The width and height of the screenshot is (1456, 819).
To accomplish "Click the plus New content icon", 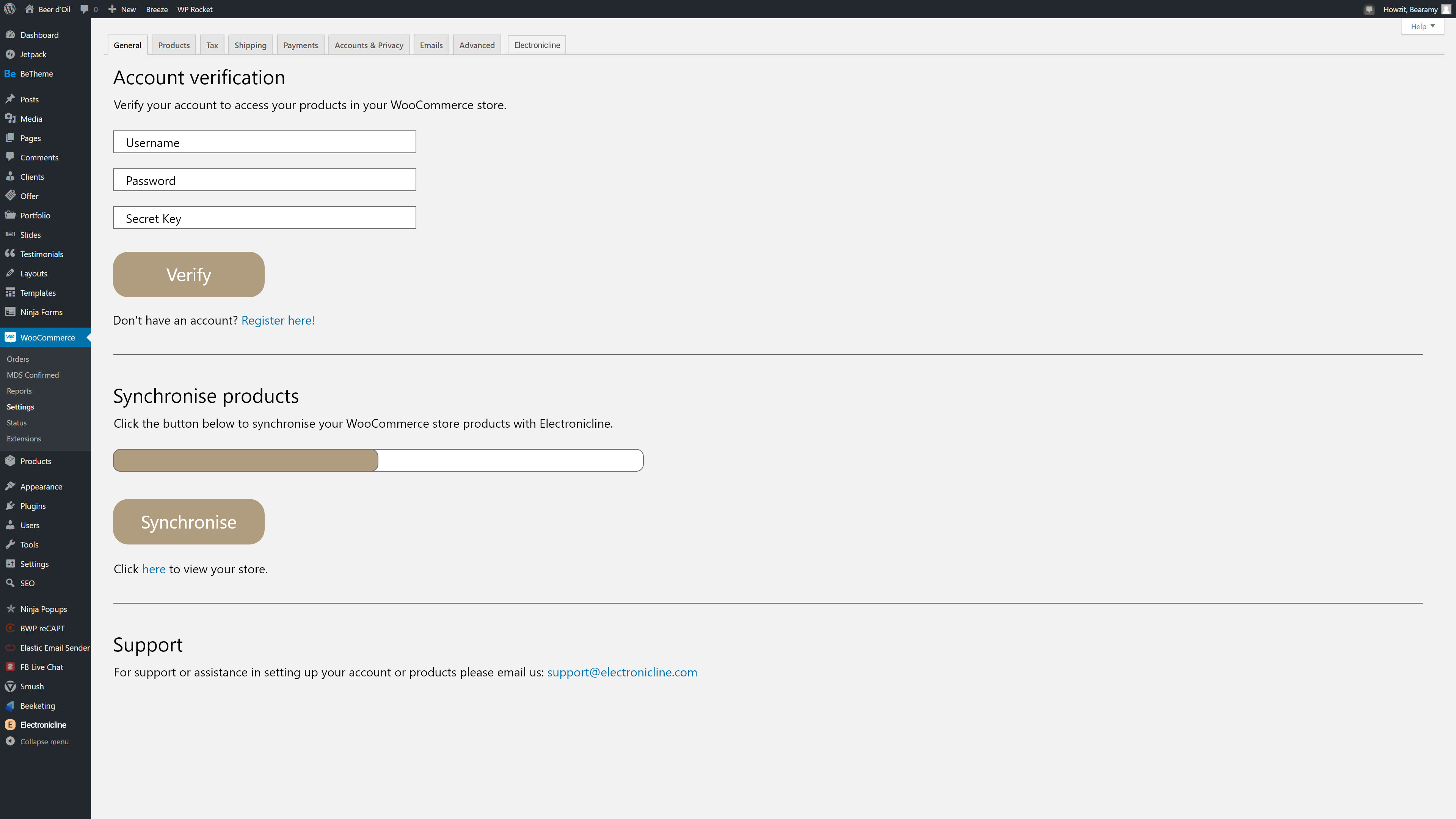I will click(112, 9).
